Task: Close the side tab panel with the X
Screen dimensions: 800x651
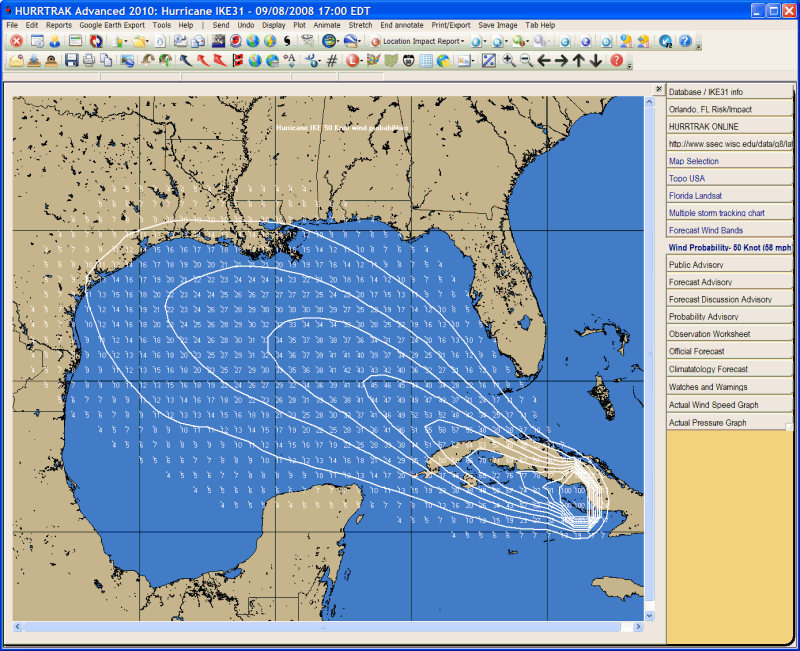Action: point(658,89)
